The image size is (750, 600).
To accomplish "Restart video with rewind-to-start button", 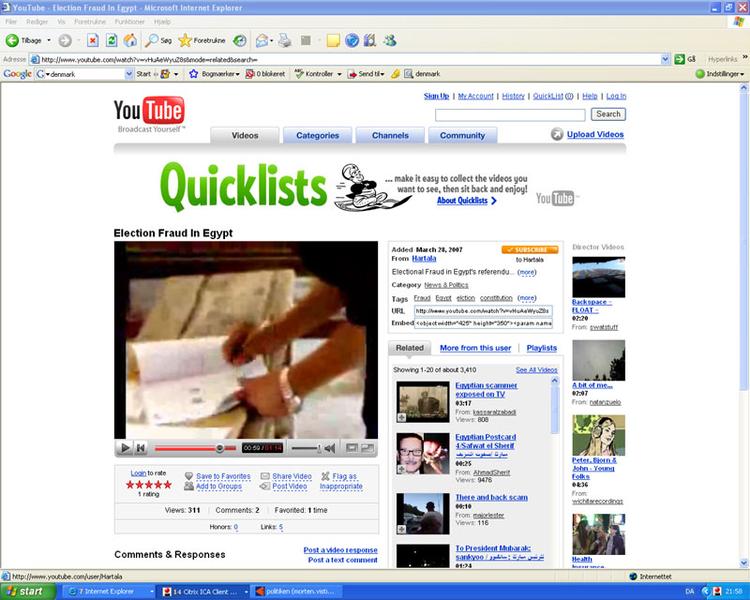I will 141,448.
